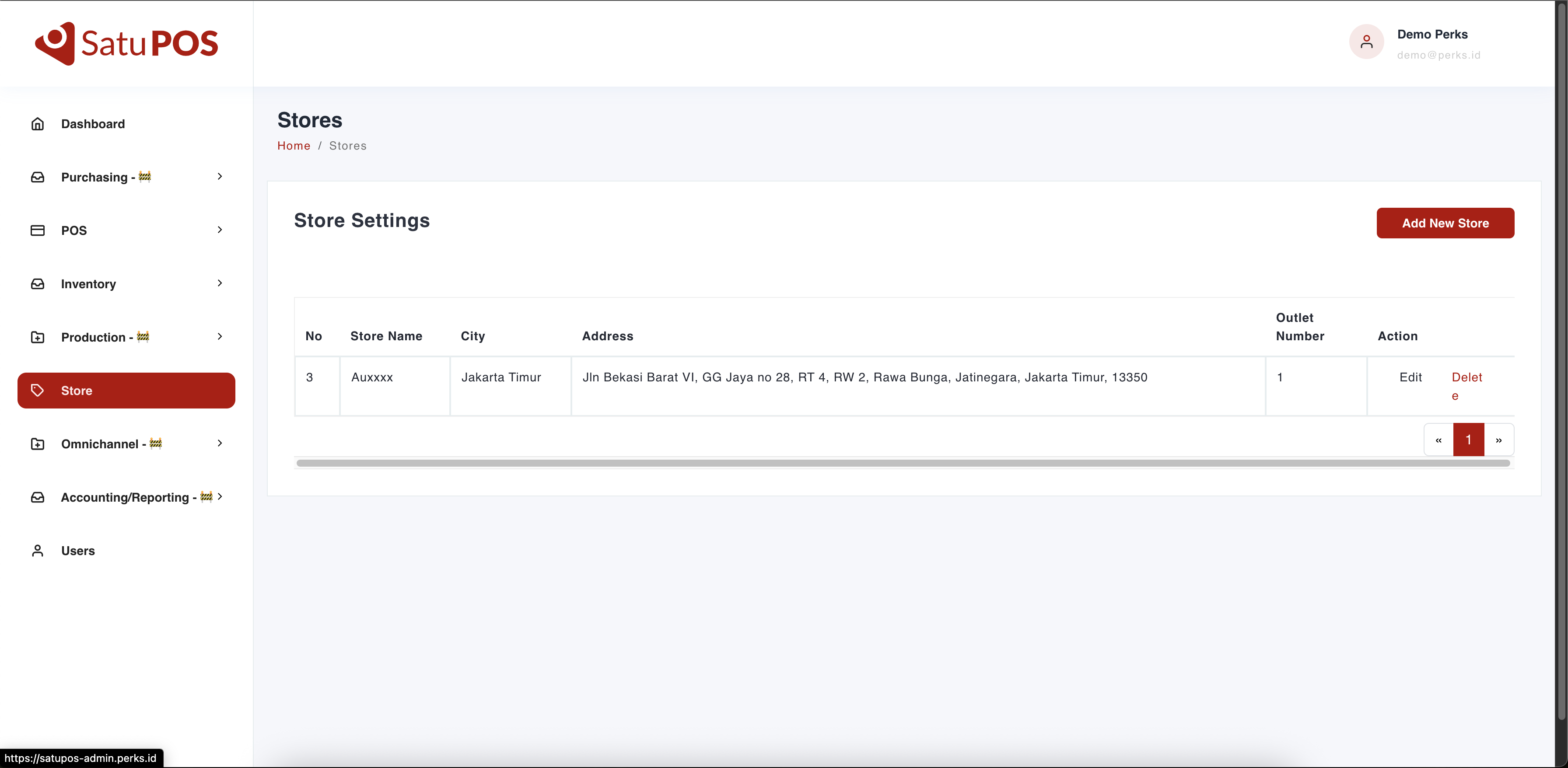Go to next page in pagination
Screen dimensions: 1568x768
1498,440
